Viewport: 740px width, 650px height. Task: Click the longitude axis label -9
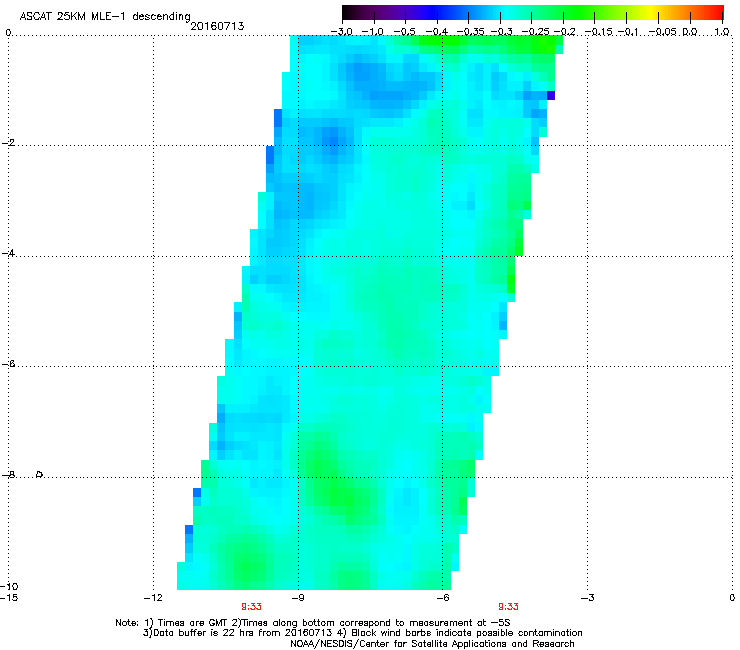coord(297,598)
